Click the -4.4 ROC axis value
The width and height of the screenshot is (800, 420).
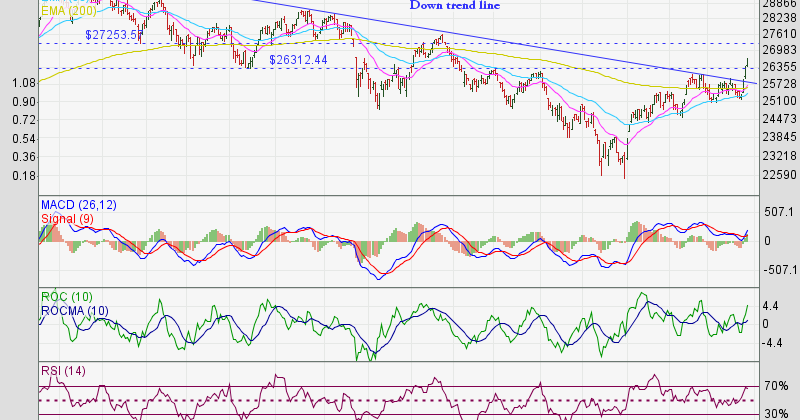point(772,343)
